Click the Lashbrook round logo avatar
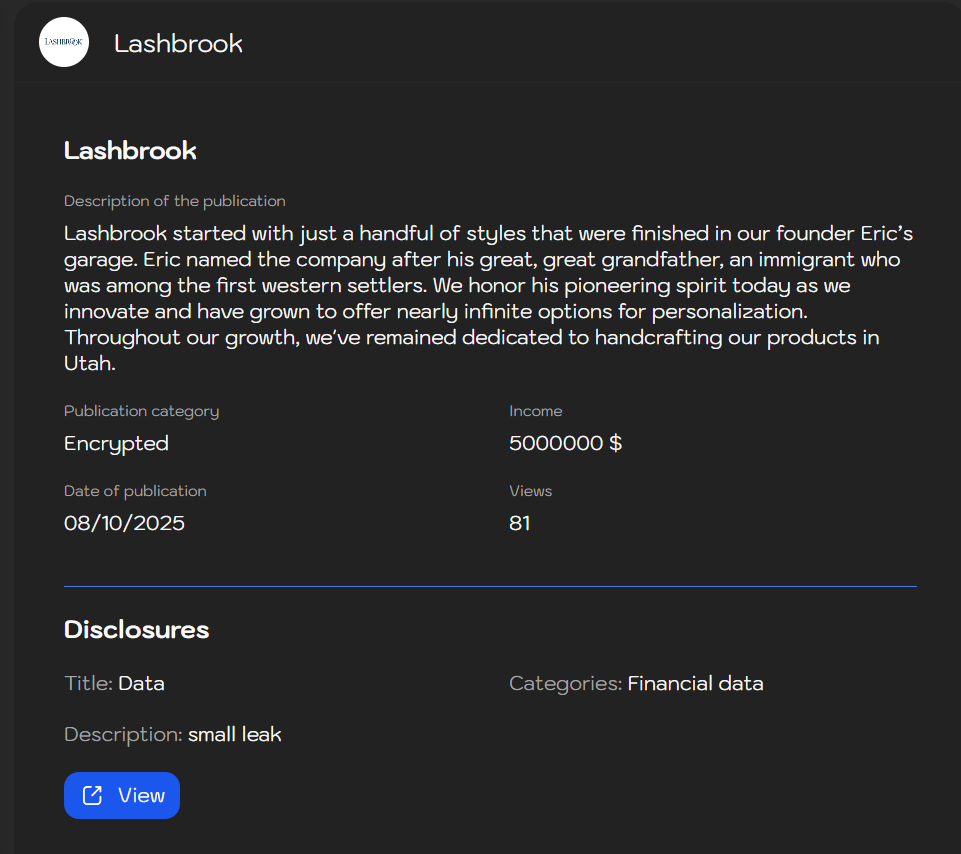The image size is (961, 854). point(64,42)
